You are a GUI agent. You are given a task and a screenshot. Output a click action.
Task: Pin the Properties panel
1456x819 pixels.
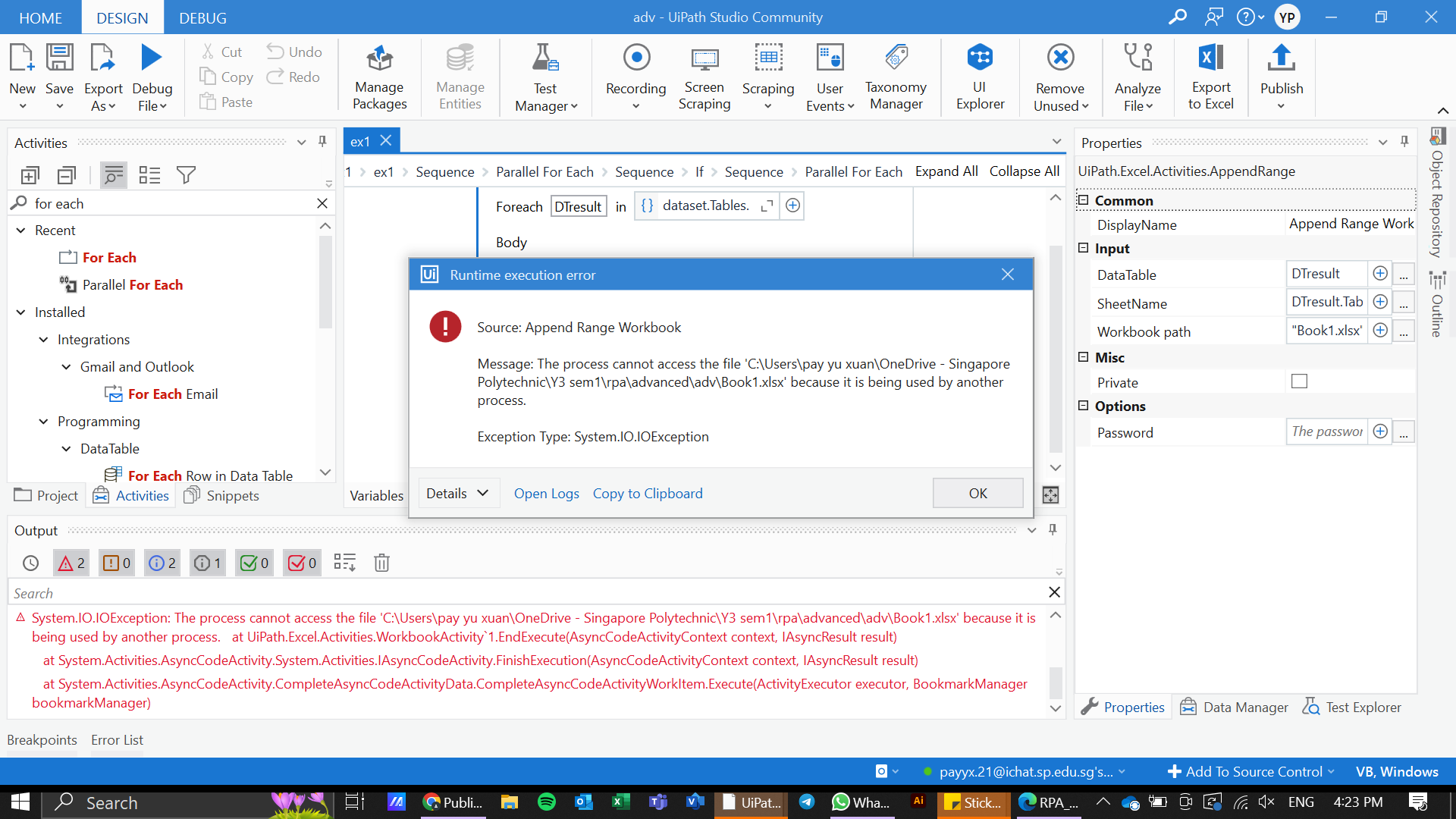[1404, 142]
